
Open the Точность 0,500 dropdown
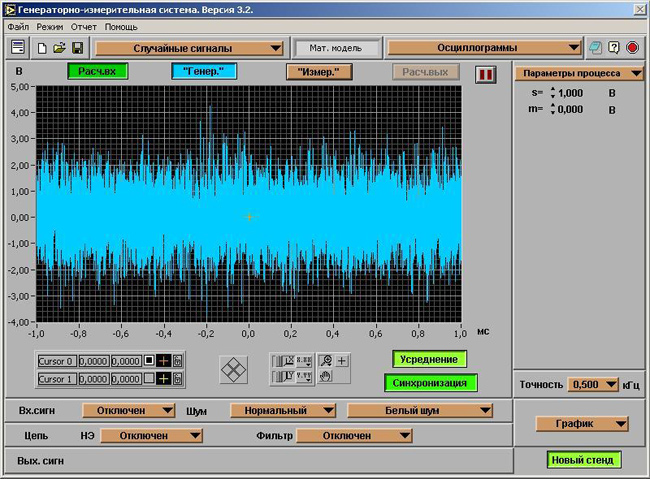coord(593,385)
